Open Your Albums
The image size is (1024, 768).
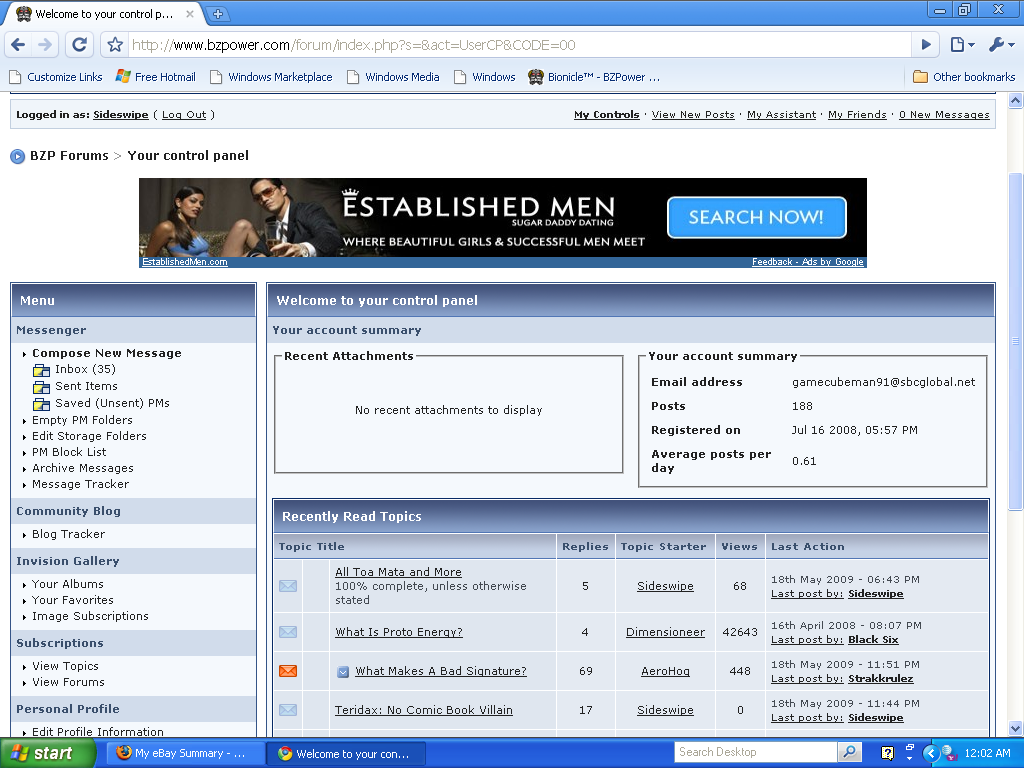pos(68,584)
